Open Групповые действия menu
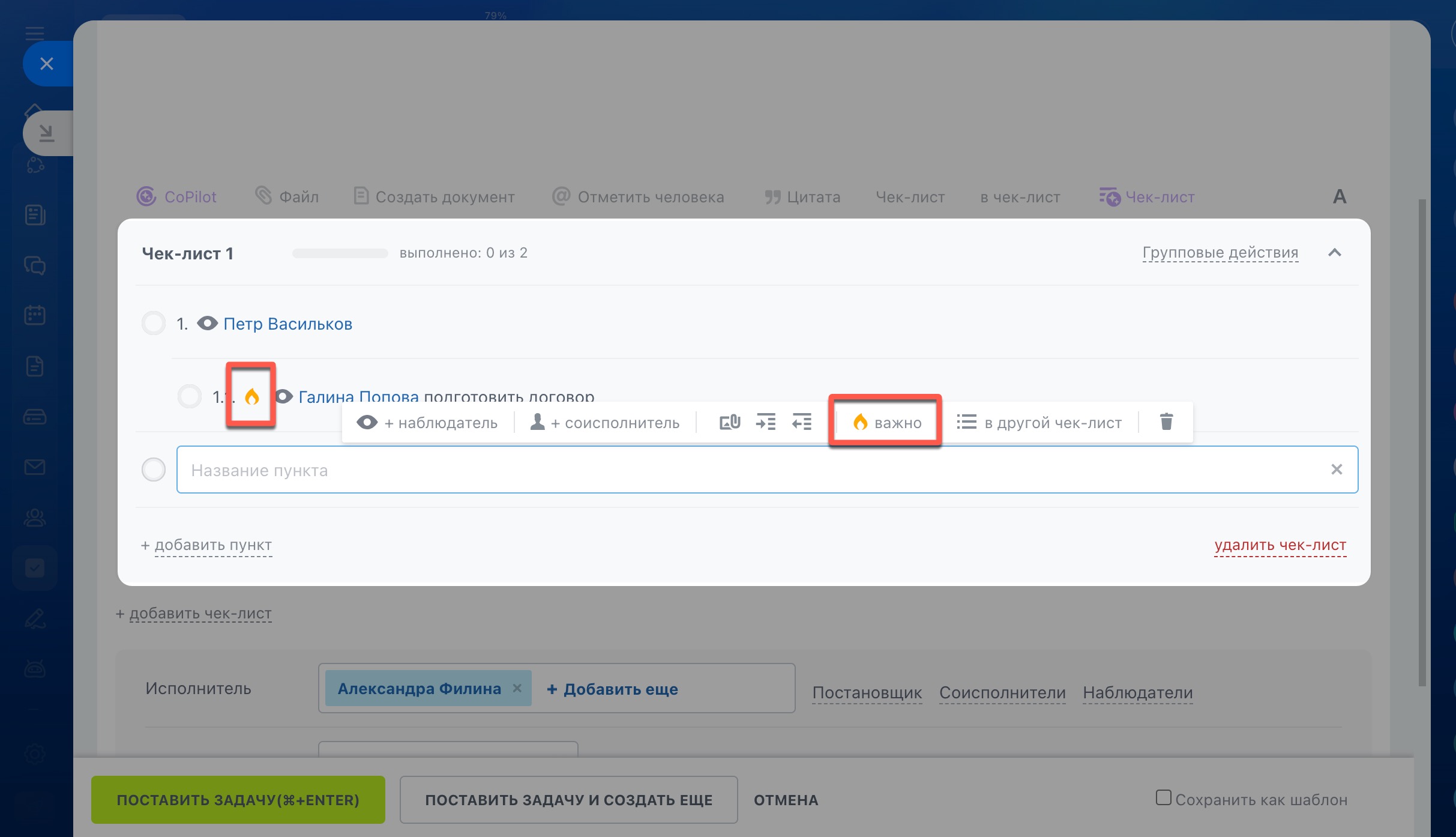Screen dimensions: 1456x837 coord(1220,253)
